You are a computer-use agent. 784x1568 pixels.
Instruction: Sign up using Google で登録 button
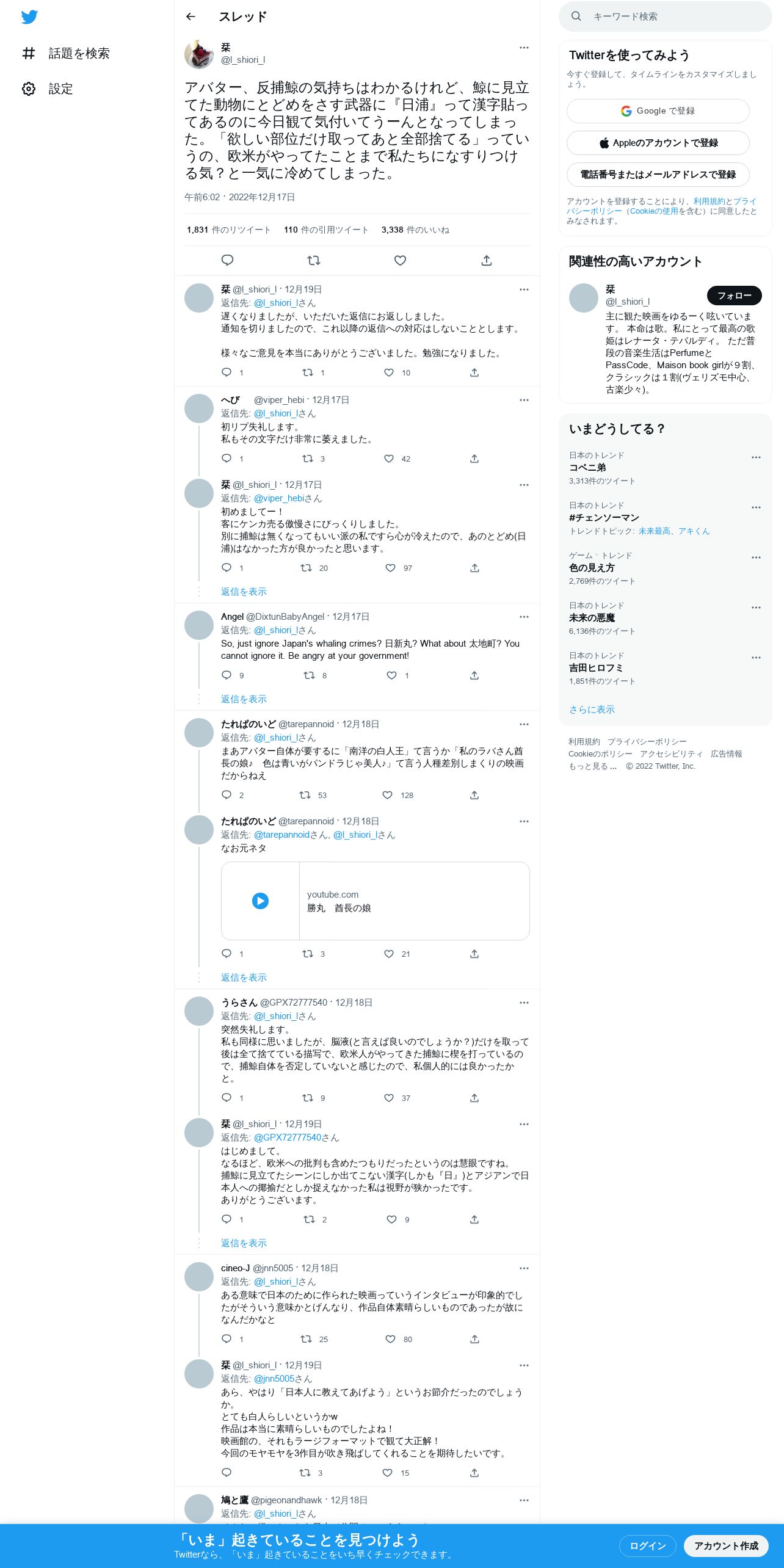658,111
